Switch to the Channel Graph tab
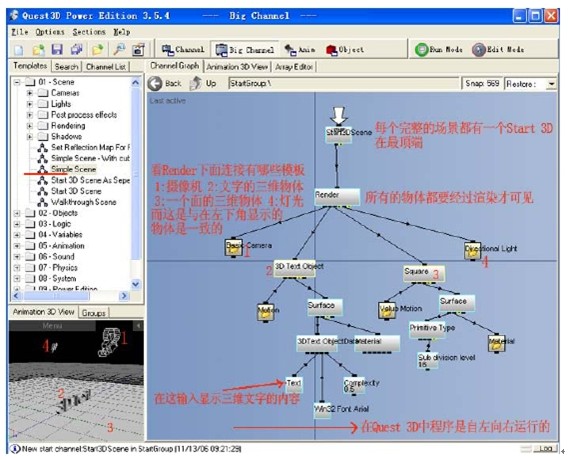Viewport: 570px width, 460px height. coord(174,66)
